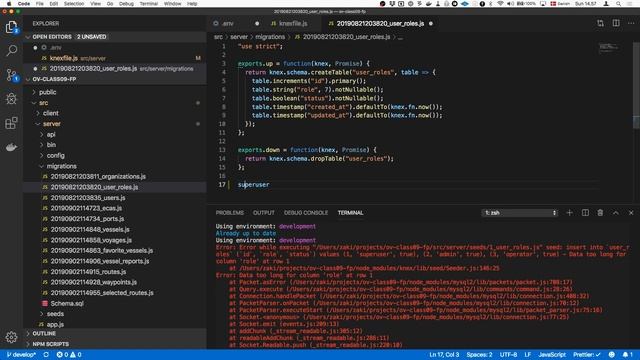Click the Ln 17, Col 3 indicator

click(x=444, y=355)
